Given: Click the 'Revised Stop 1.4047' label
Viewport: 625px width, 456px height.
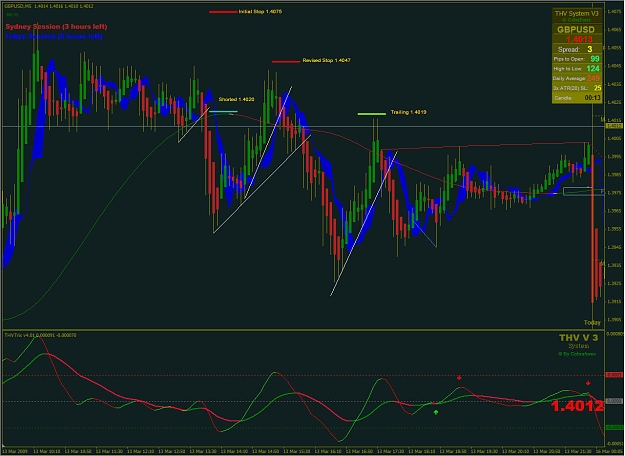Looking at the screenshot, I should 326,60.
